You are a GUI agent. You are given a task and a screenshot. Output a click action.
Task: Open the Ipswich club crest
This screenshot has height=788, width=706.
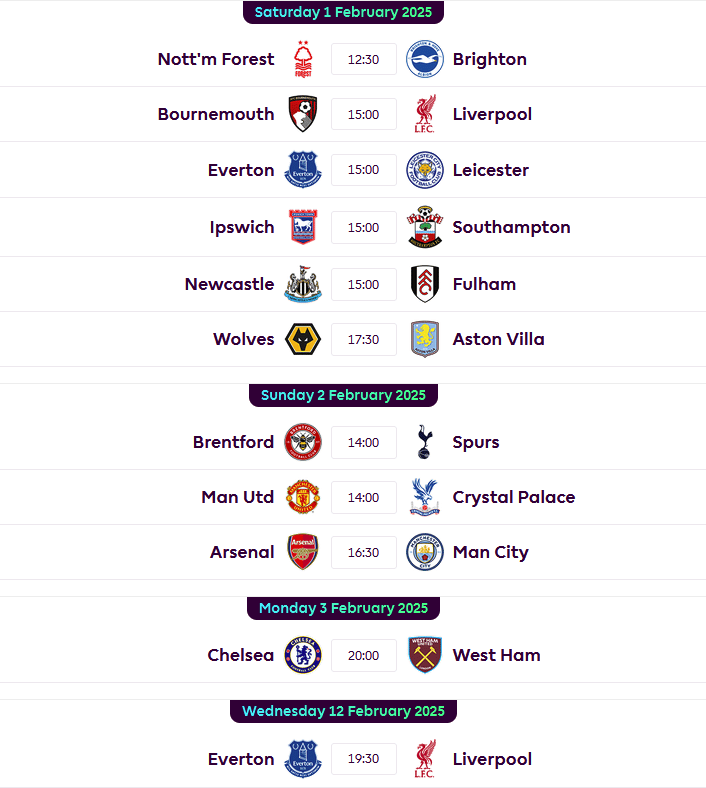click(303, 227)
